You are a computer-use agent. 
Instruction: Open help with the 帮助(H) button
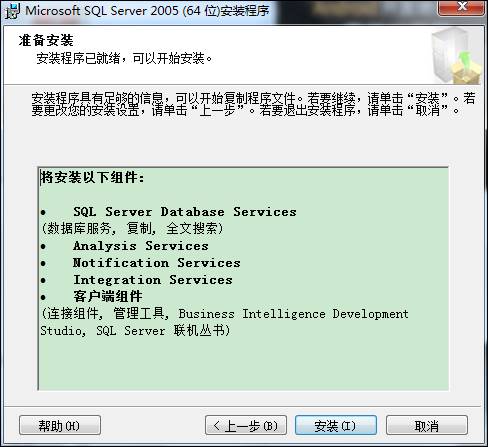click(x=60, y=425)
